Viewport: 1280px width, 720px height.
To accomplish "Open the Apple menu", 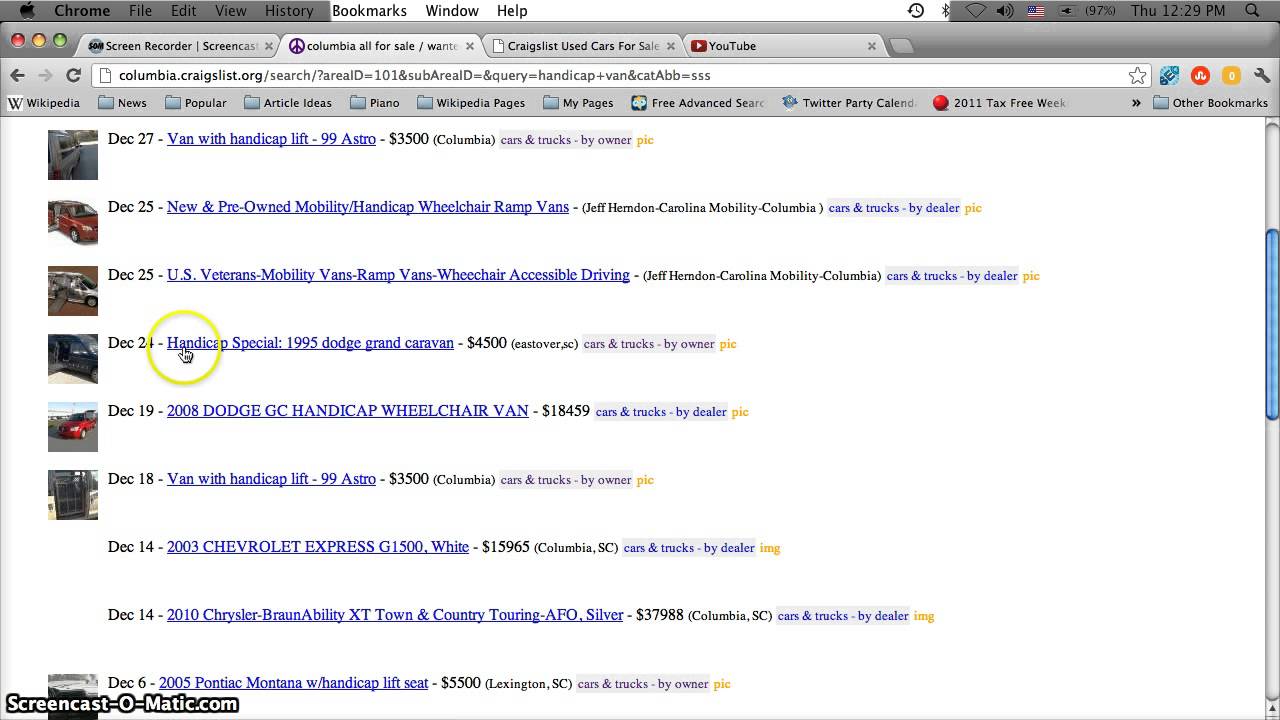I will [27, 10].
